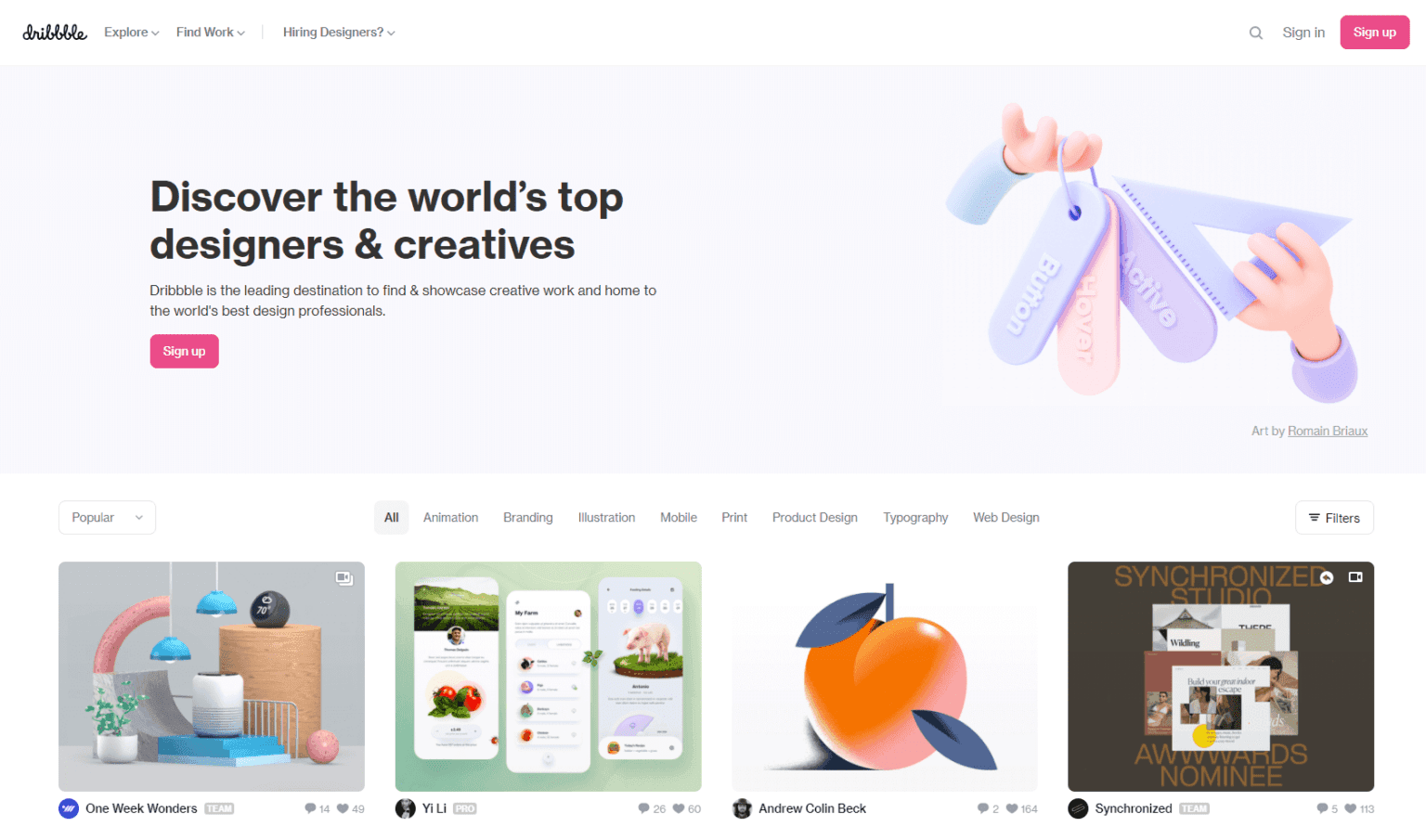
Task: Open the Romain Briaux art credit link
Action: tap(1328, 431)
